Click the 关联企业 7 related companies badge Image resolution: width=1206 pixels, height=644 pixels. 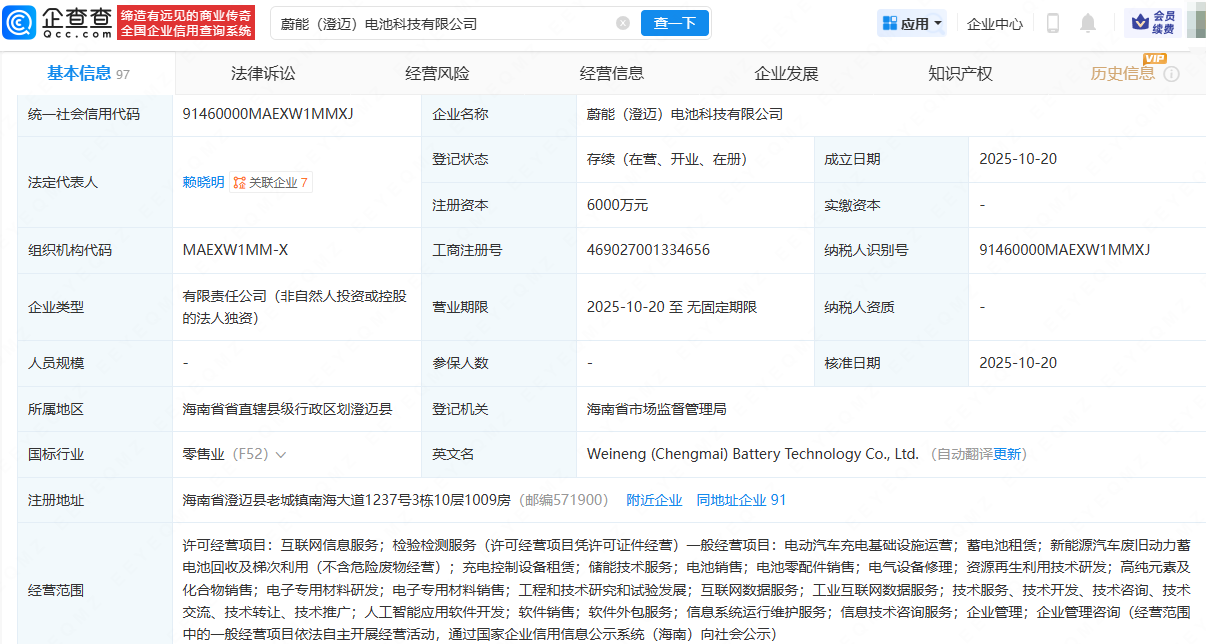pyautogui.click(x=271, y=182)
